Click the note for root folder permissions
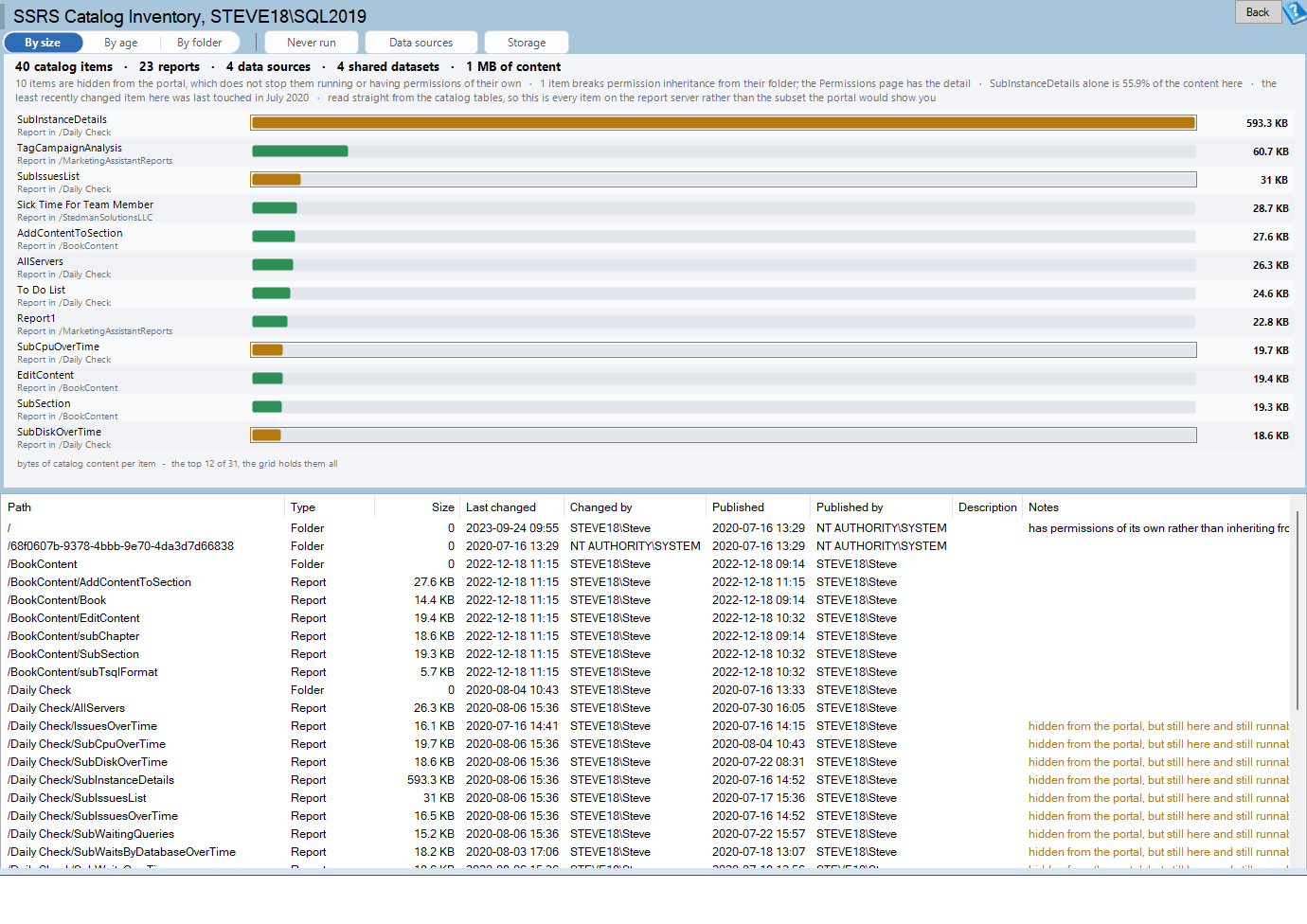The height and width of the screenshot is (924, 1307). (1158, 528)
